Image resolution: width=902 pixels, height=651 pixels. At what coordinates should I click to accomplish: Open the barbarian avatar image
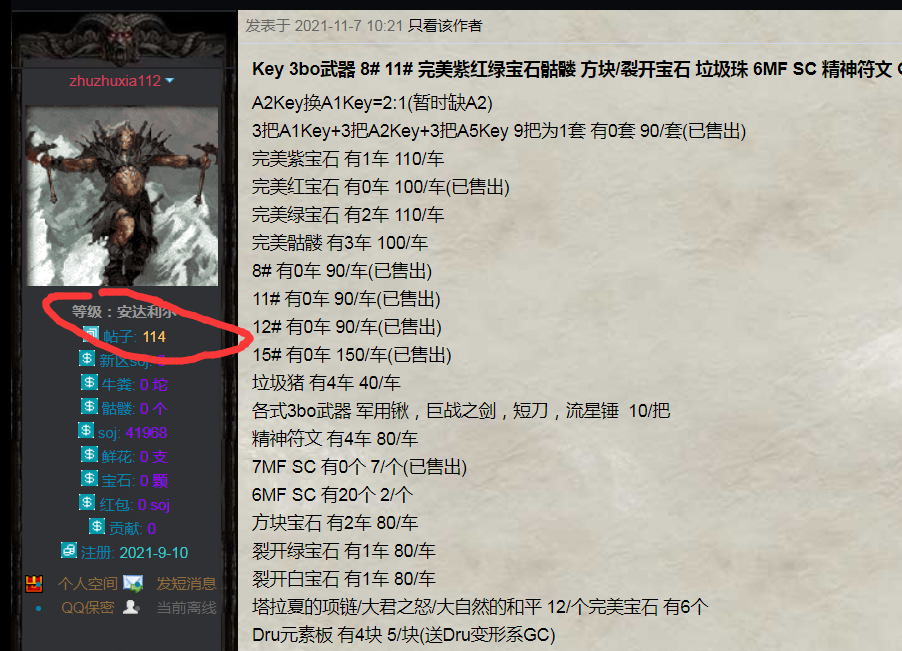(x=122, y=196)
